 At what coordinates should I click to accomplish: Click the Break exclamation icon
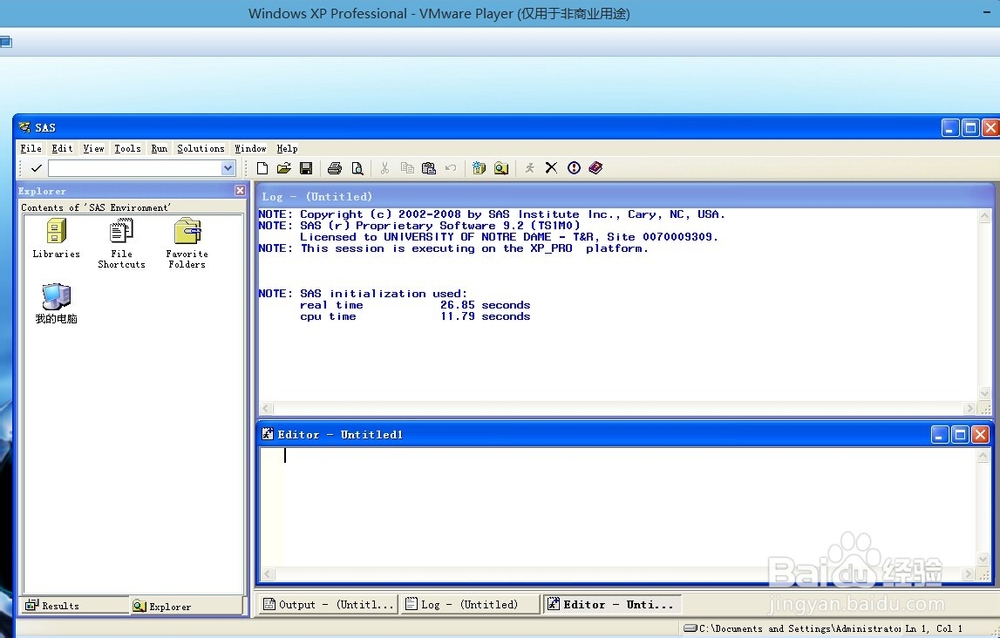[x=574, y=168]
